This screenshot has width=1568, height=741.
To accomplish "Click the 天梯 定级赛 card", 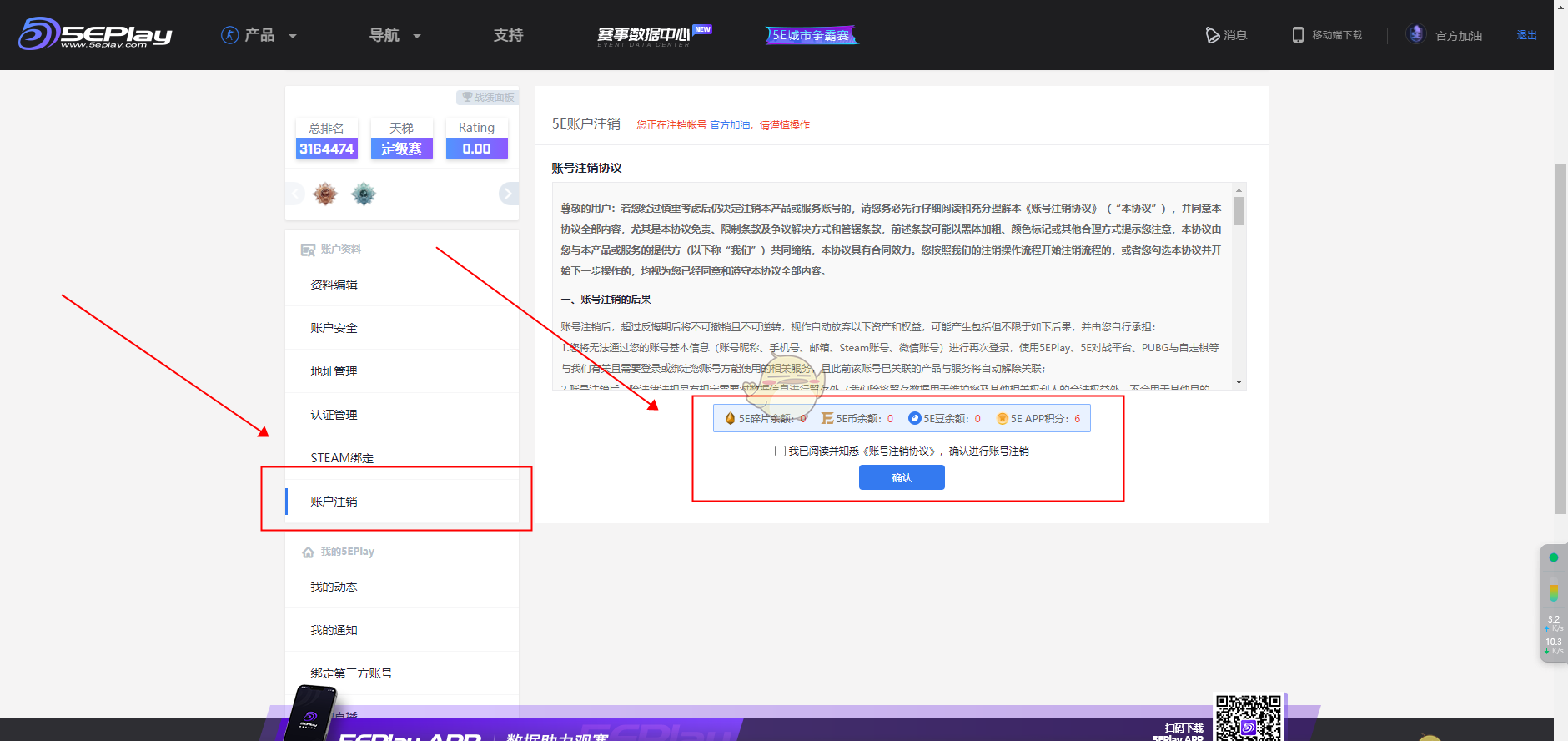I will 401,139.
